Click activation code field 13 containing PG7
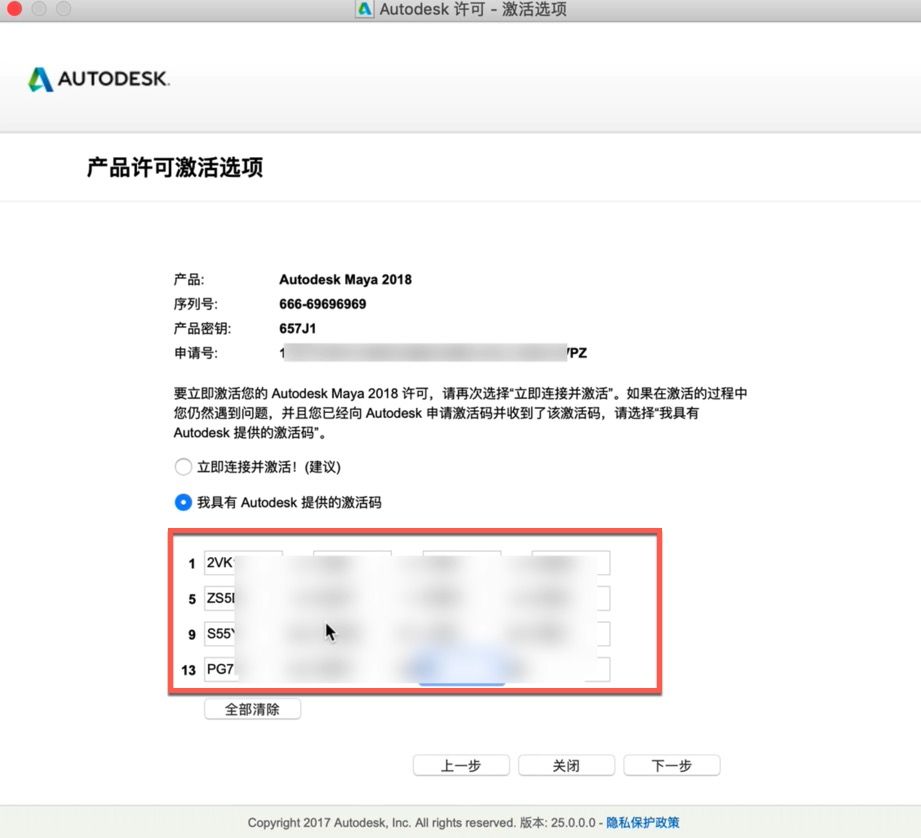The image size is (921, 838). point(243,669)
